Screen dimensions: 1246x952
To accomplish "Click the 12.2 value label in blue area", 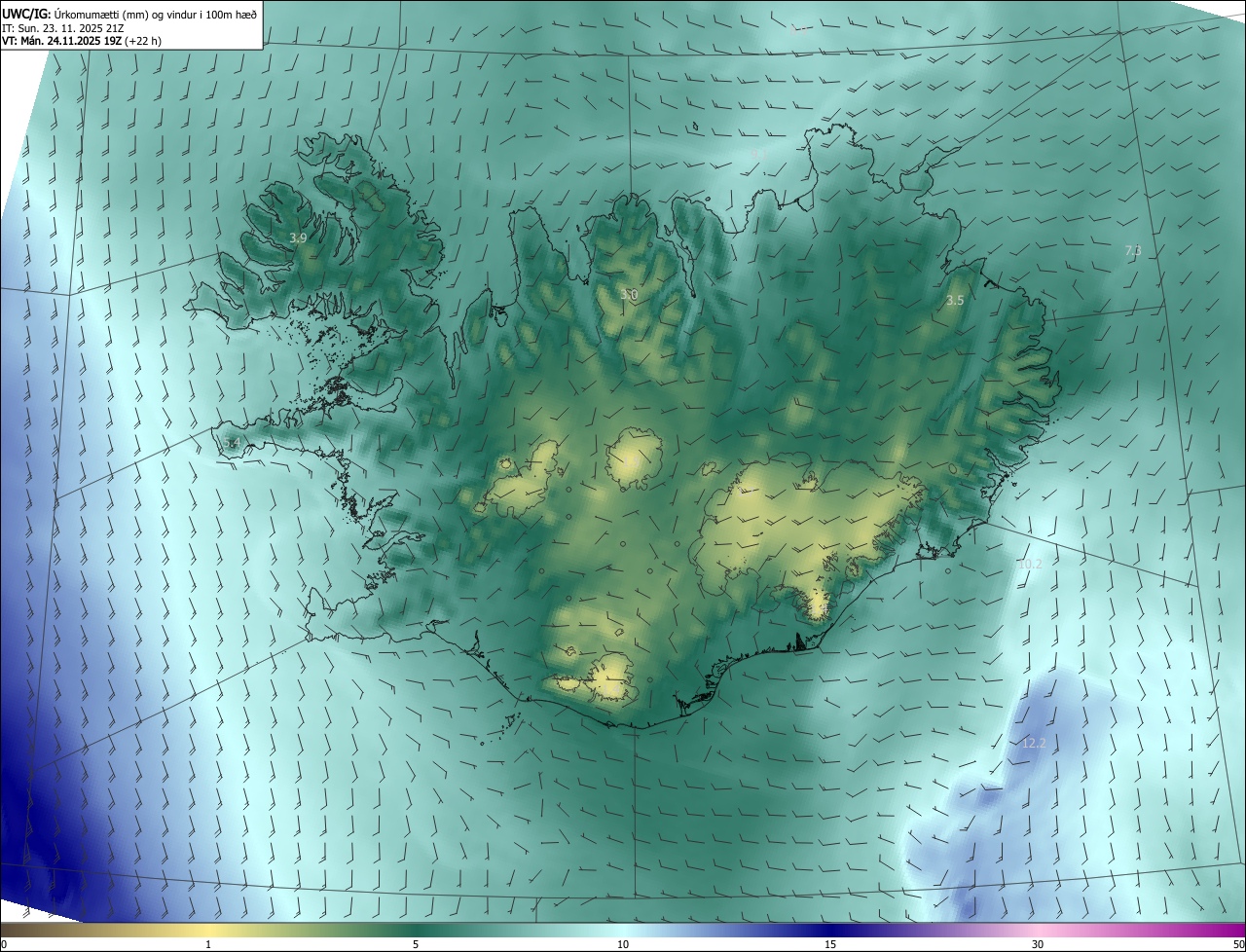I will (1034, 744).
